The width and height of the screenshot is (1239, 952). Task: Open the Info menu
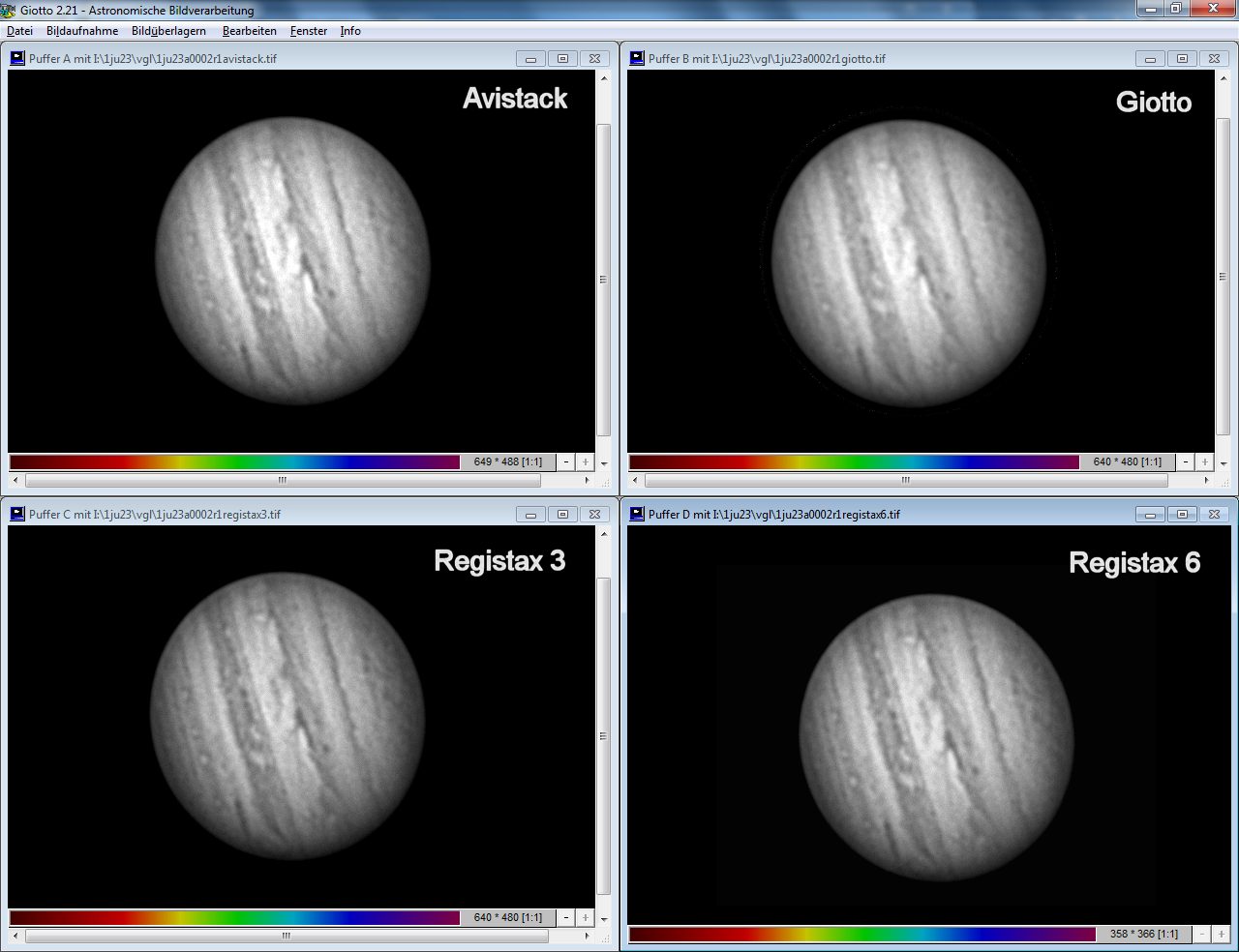click(x=350, y=31)
